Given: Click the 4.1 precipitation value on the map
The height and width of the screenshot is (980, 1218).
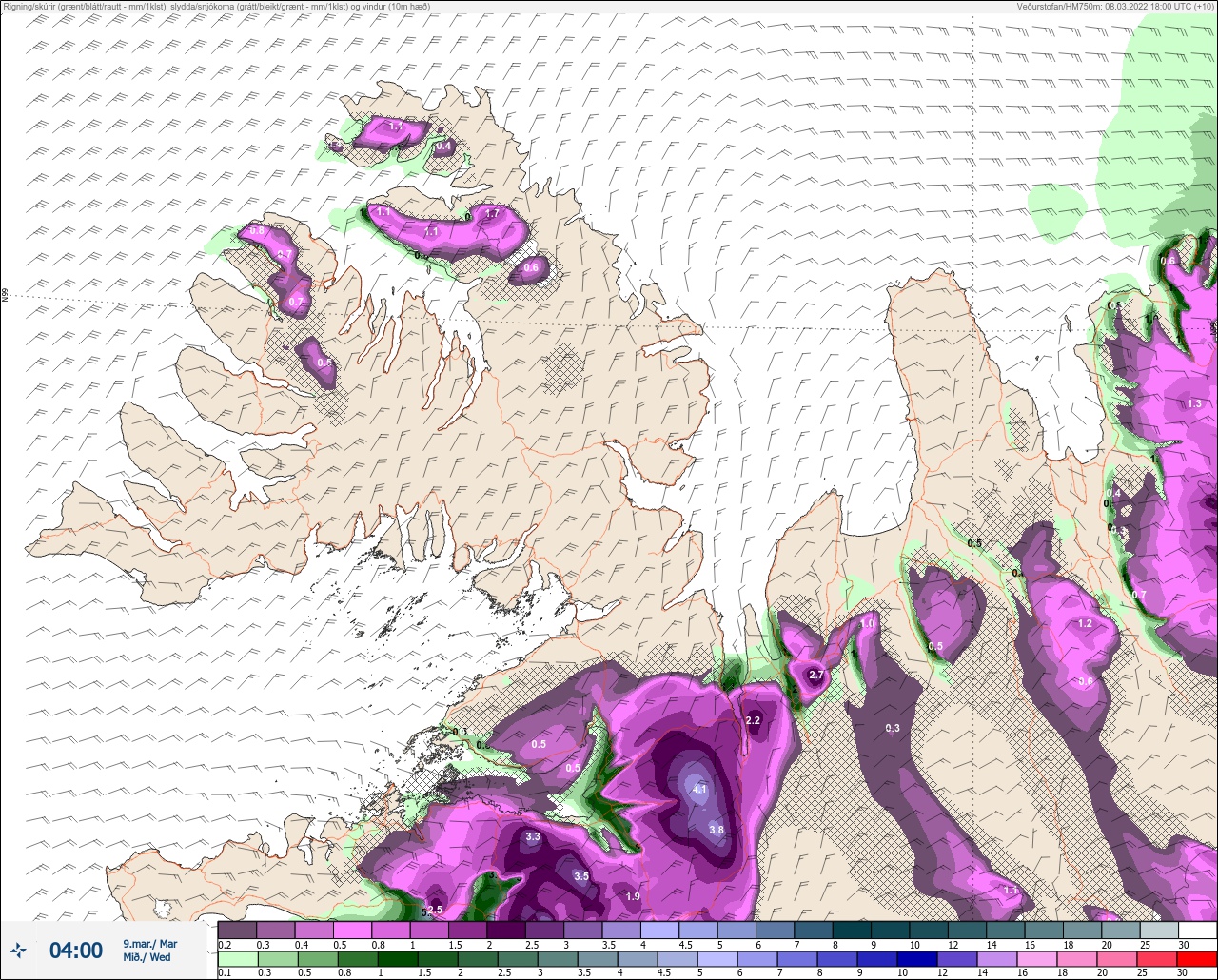Looking at the screenshot, I should click(x=700, y=790).
